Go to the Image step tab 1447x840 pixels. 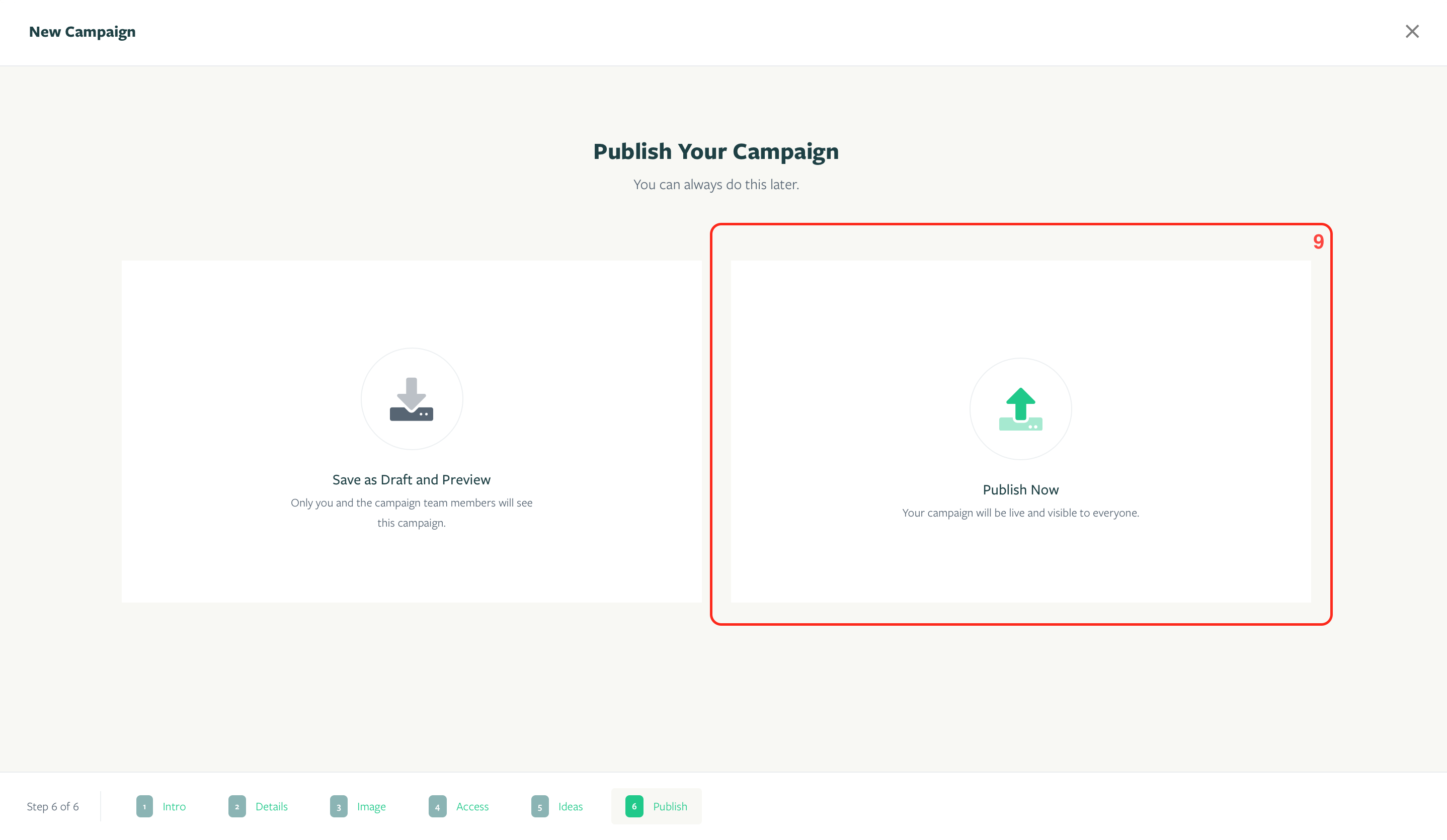click(x=358, y=806)
